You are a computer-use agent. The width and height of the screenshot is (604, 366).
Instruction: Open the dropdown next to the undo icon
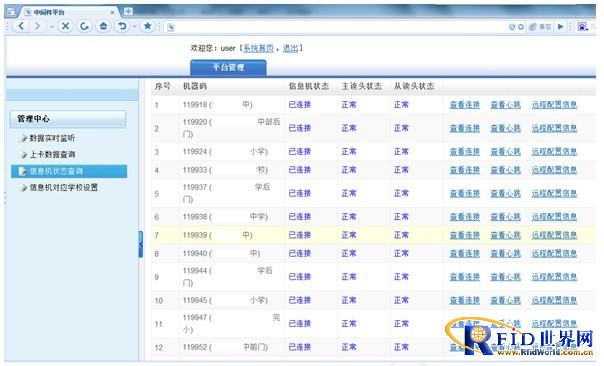[134, 27]
